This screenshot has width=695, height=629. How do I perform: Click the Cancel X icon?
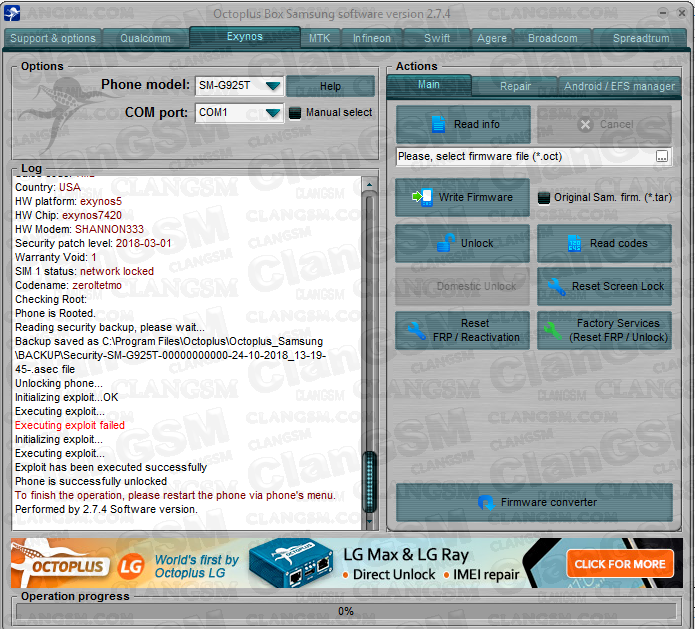[585, 125]
